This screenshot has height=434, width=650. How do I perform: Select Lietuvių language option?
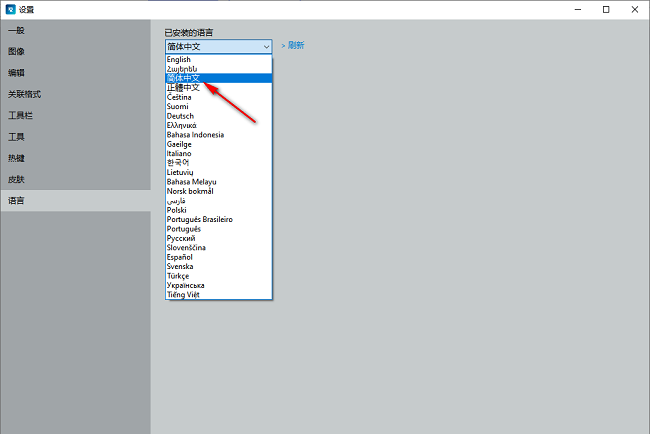218,172
